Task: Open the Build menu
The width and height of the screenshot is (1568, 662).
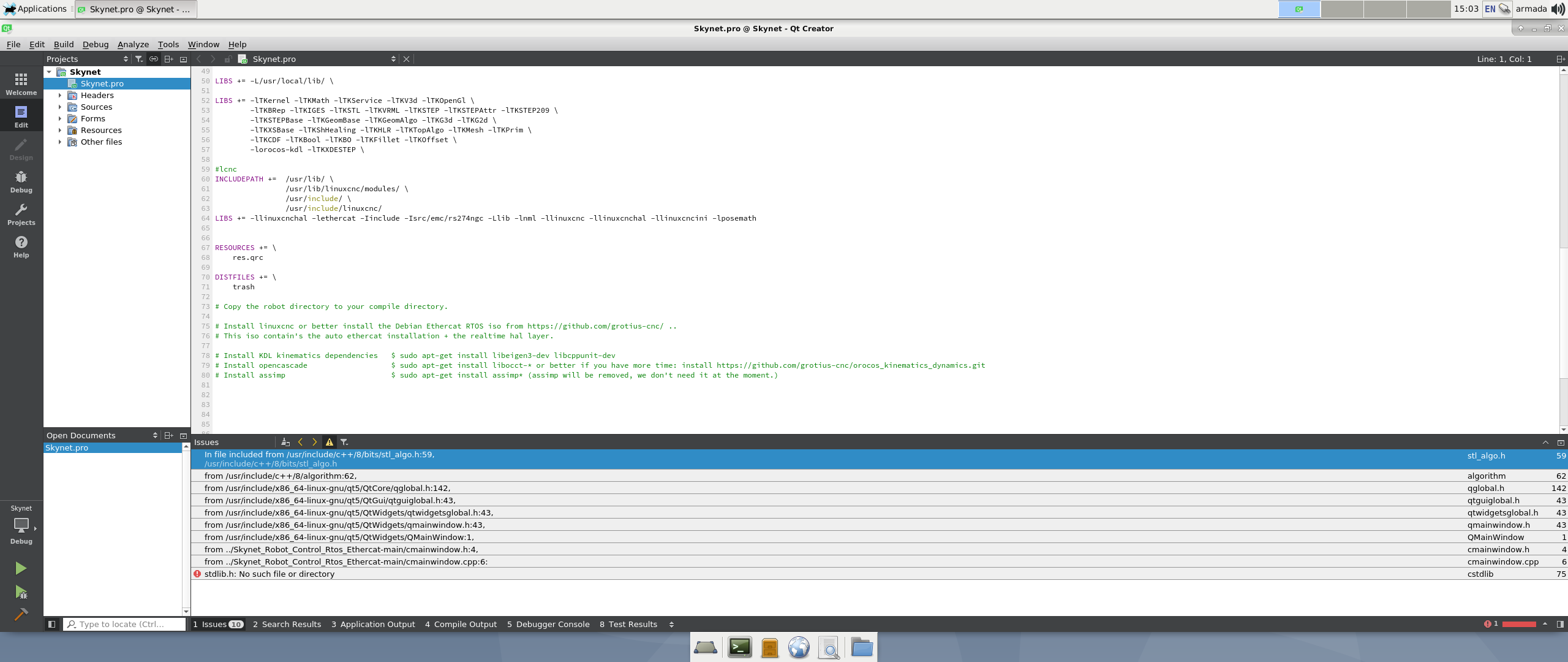Action: (x=64, y=44)
